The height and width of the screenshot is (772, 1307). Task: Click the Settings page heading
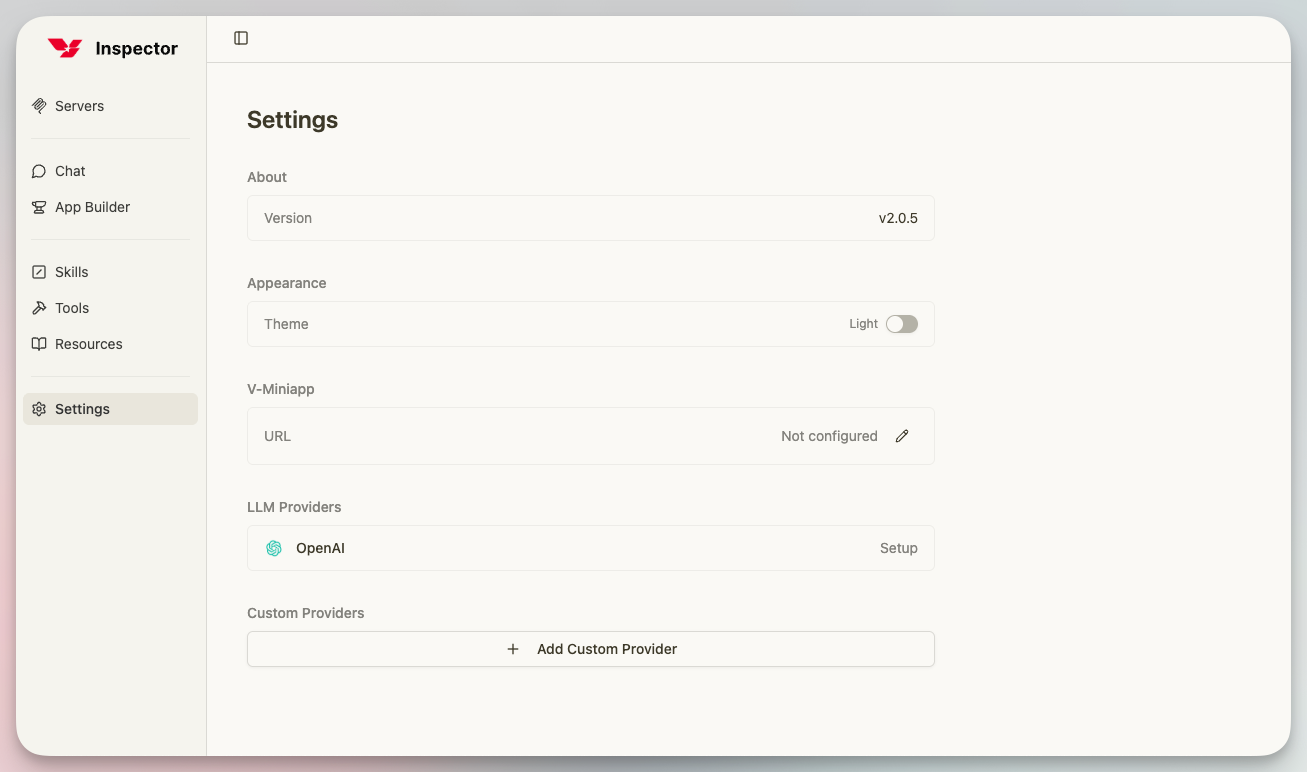point(292,120)
